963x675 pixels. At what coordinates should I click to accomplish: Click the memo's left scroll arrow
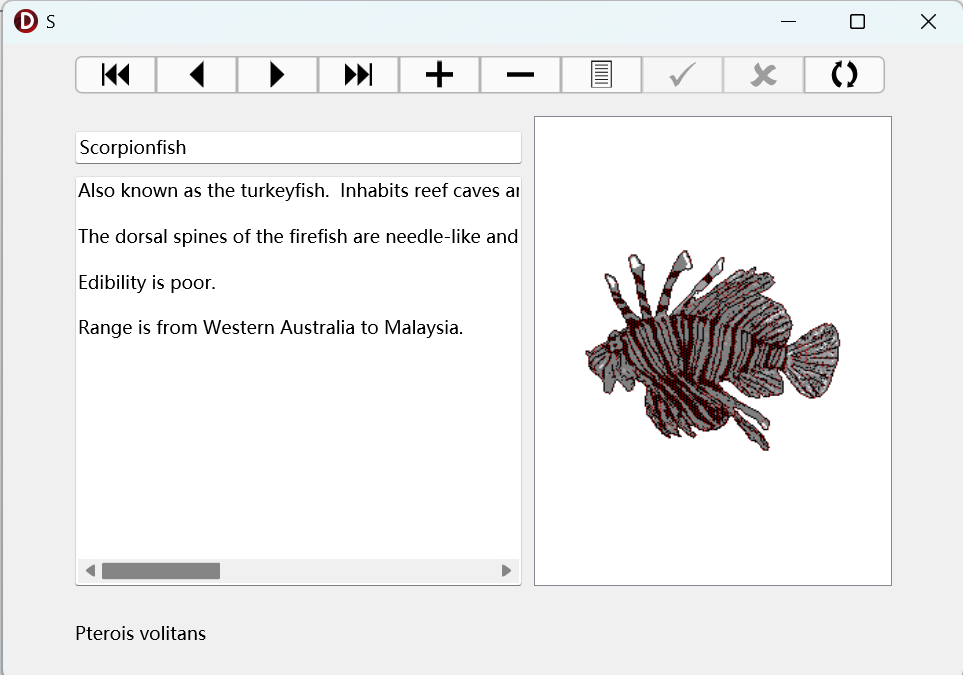[90, 571]
